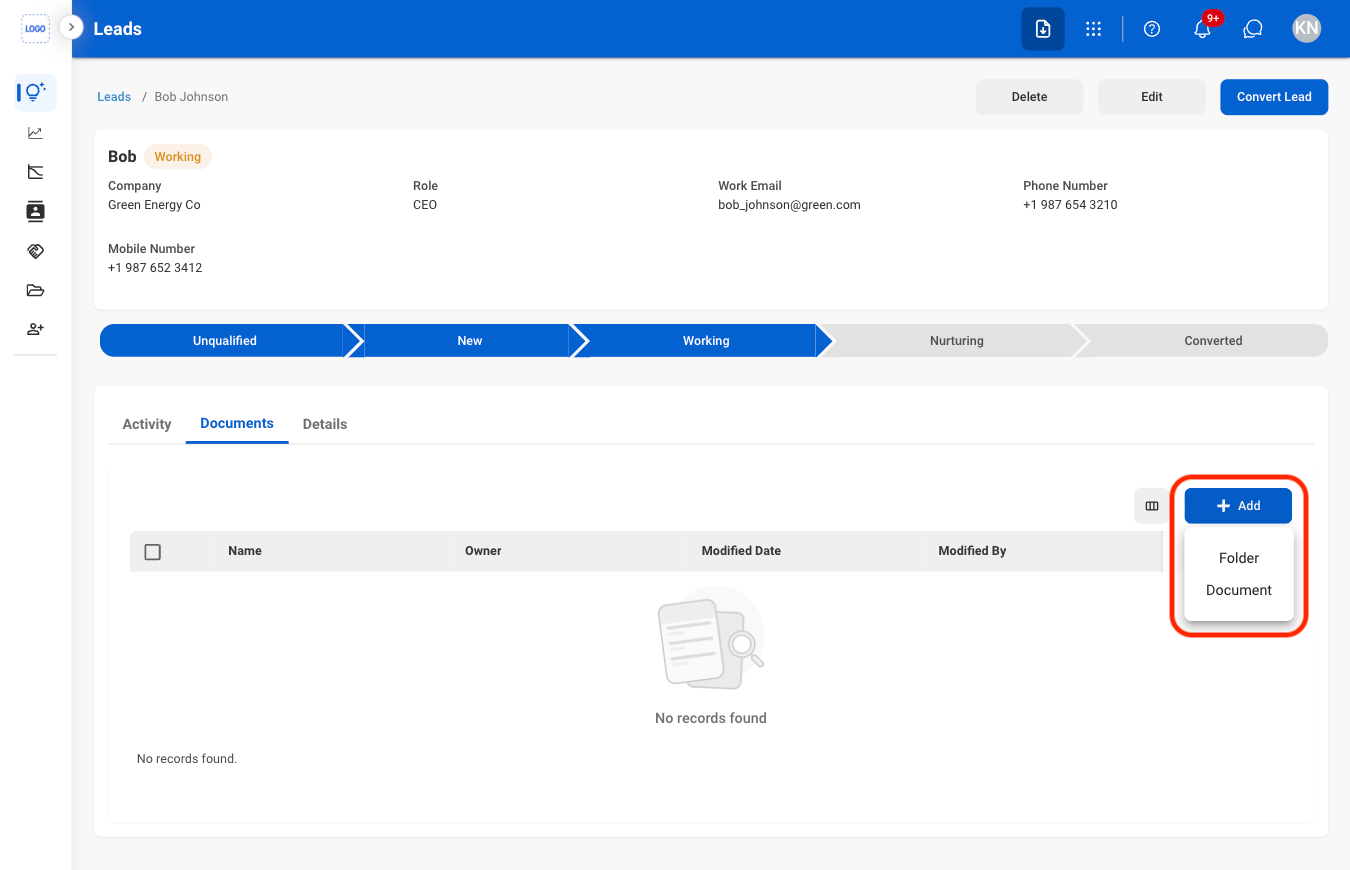Open the help question mark icon
The width and height of the screenshot is (1350, 870).
(1152, 29)
